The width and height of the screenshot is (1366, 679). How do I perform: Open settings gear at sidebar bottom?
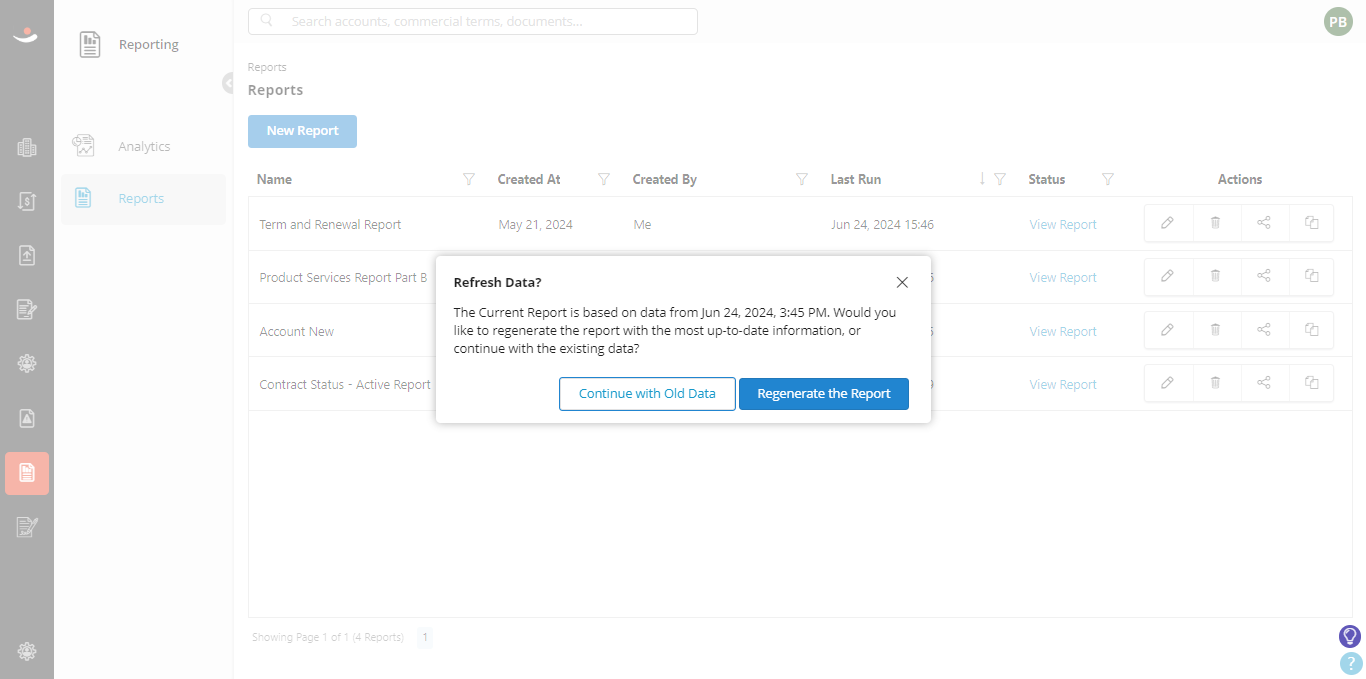pos(27,651)
